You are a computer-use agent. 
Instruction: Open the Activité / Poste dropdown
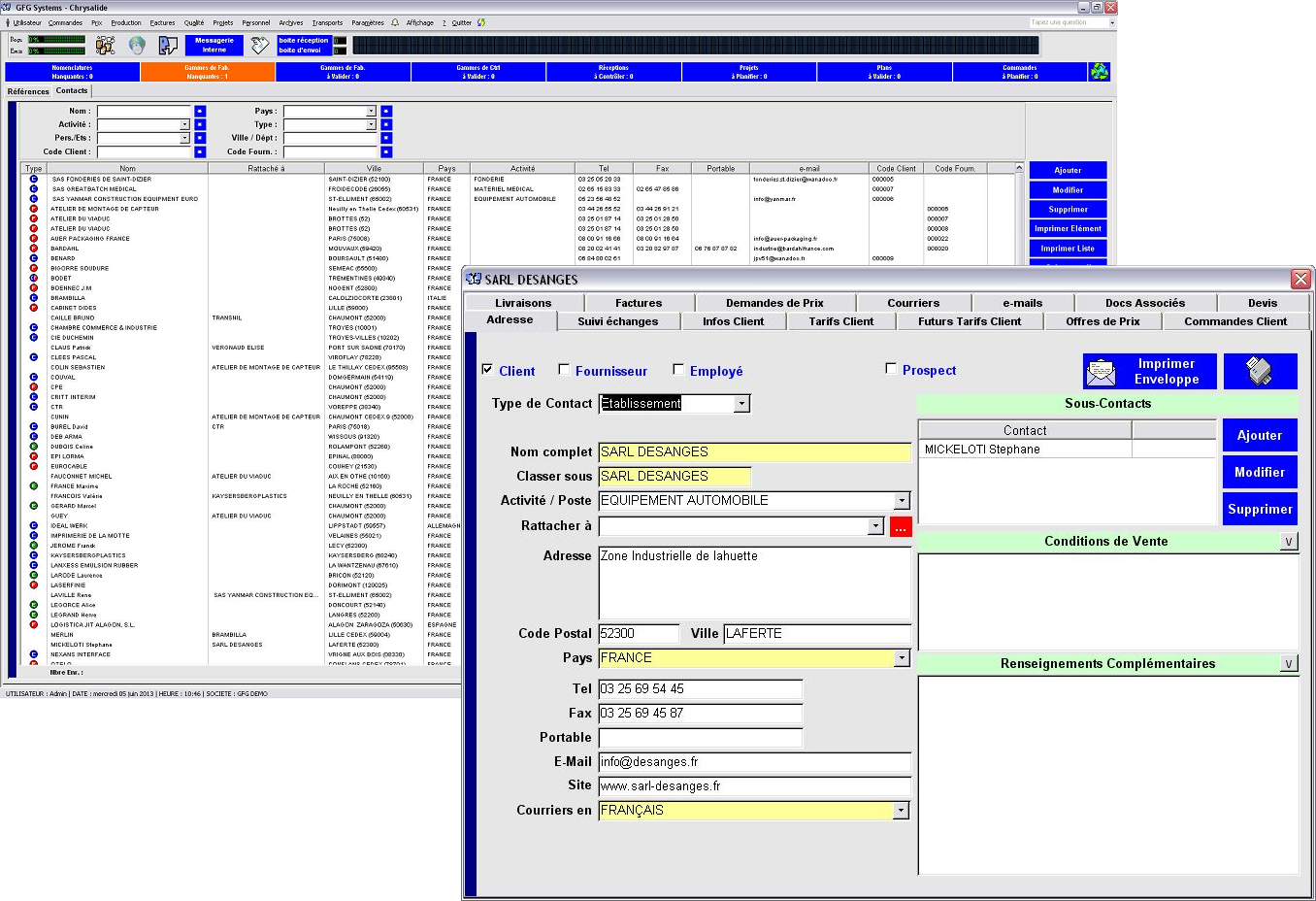(902, 501)
